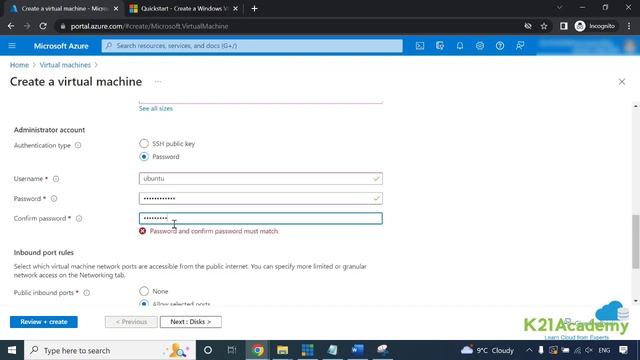Click the info icon beside Public inbound ports
Image resolution: width=640 pixels, height=360 pixels.
point(87,293)
